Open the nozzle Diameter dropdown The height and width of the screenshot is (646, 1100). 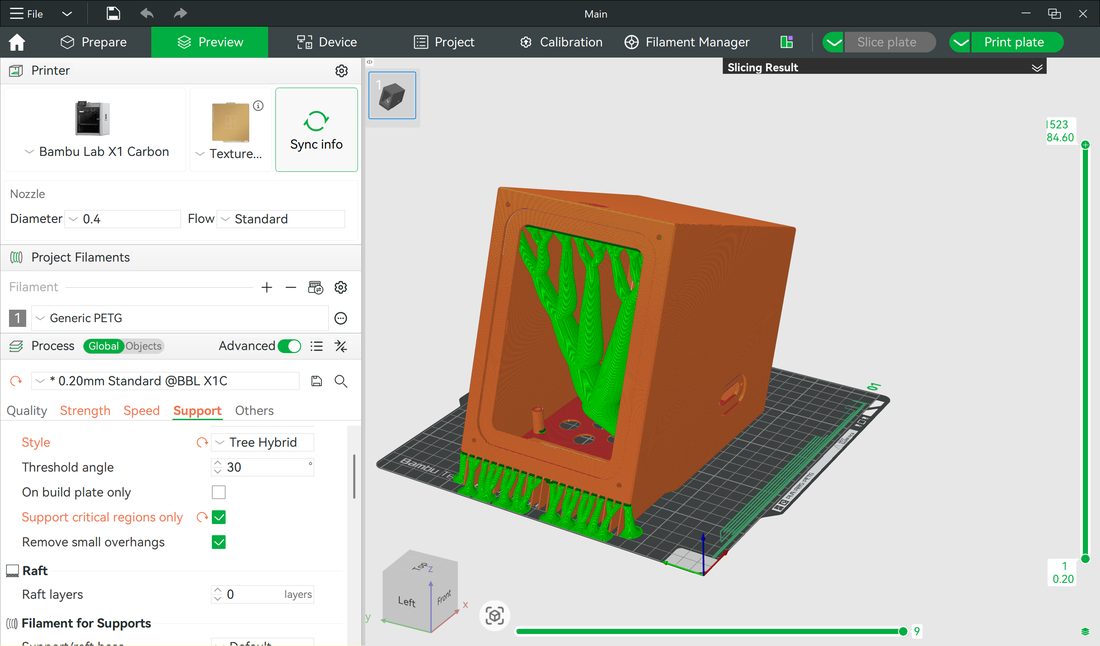pos(123,219)
